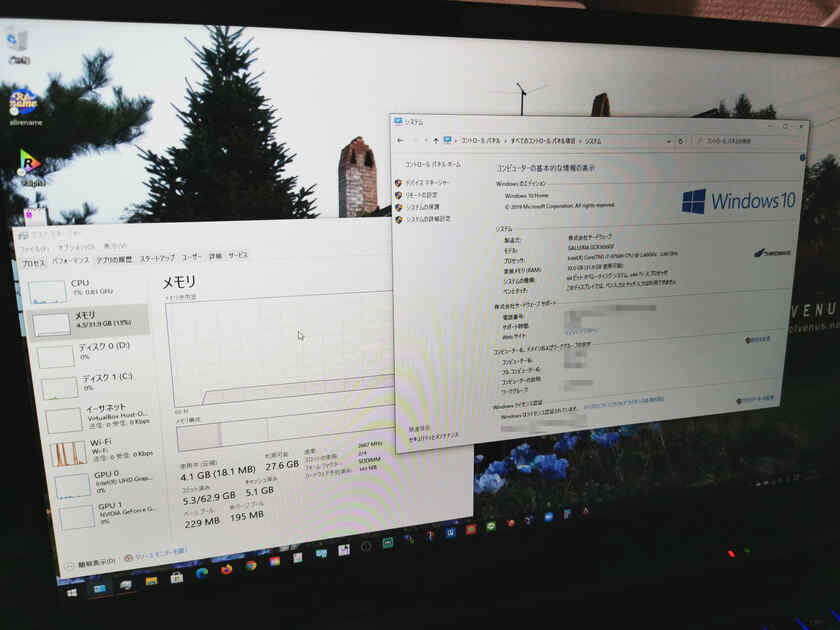Open the allrename desktop shortcut
840x630 pixels.
(23, 103)
